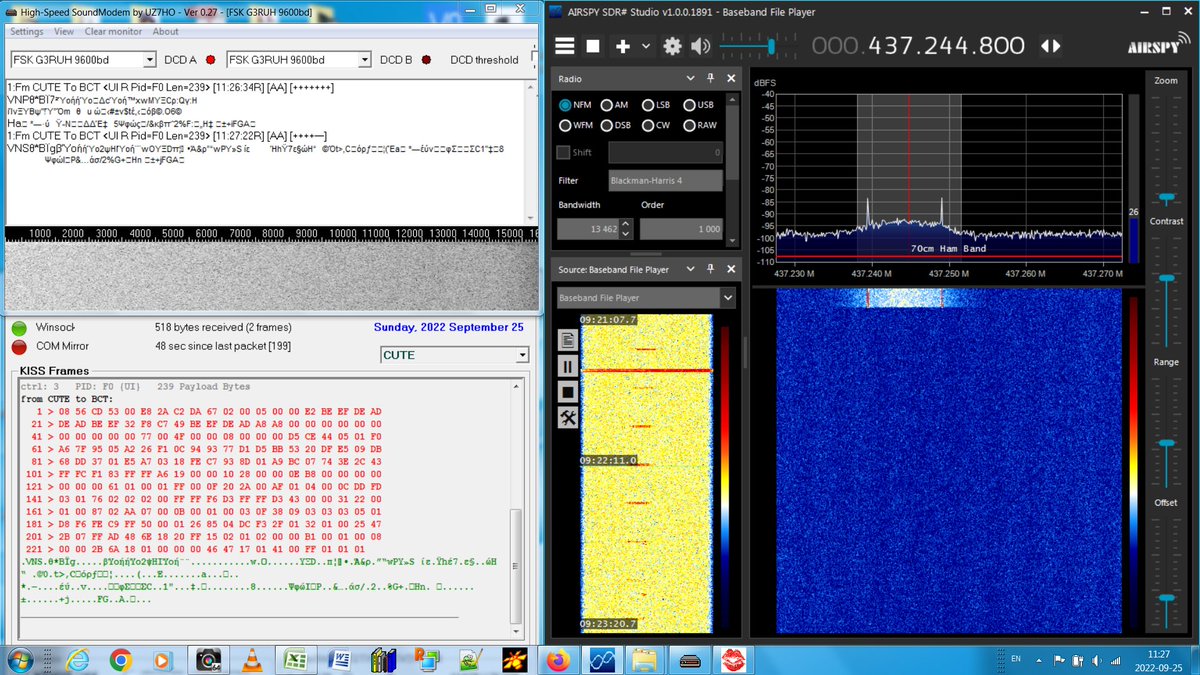Enable the Shift checkbox

click(564, 153)
